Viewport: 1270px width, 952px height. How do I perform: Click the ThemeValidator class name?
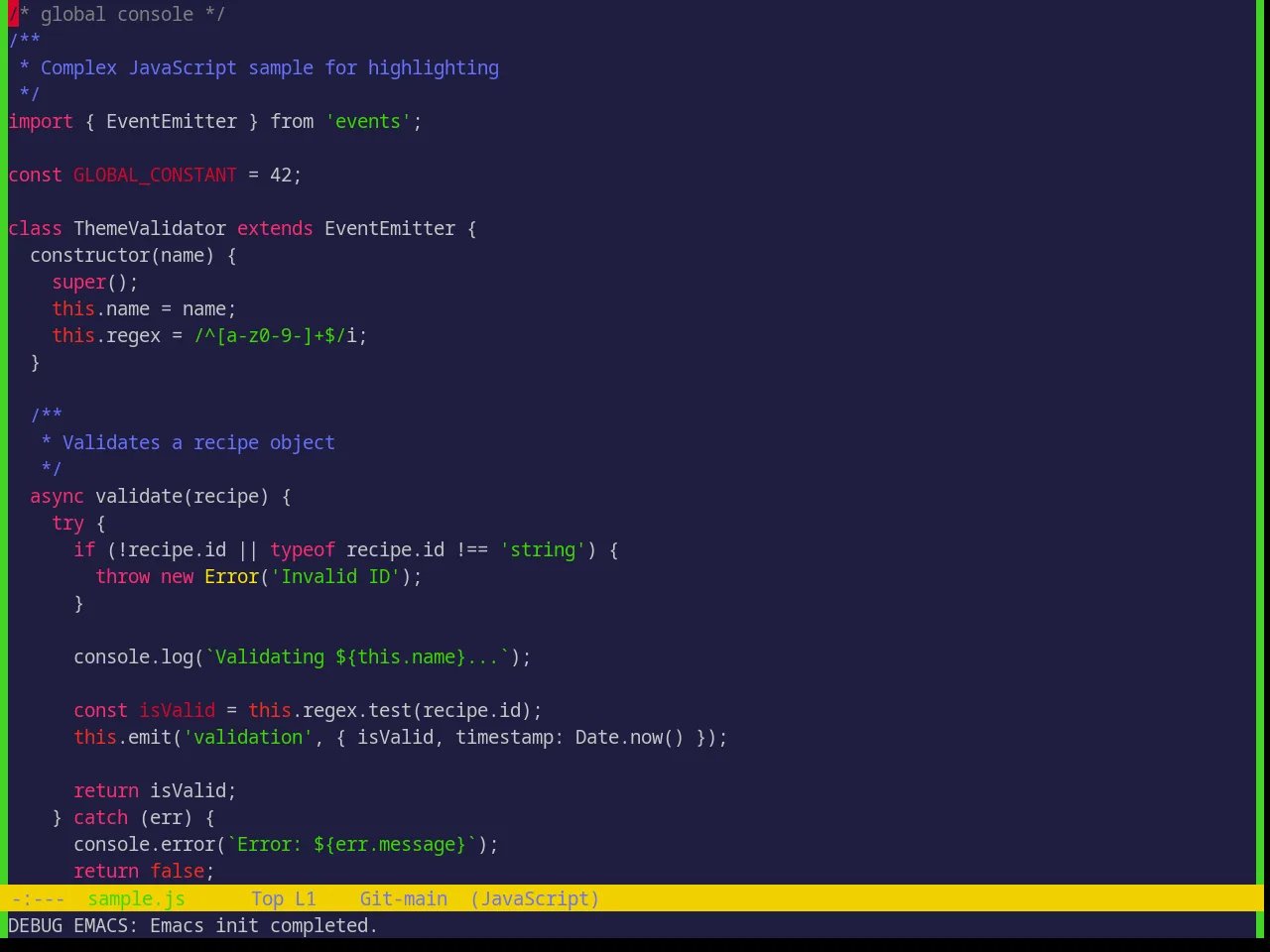point(150,228)
